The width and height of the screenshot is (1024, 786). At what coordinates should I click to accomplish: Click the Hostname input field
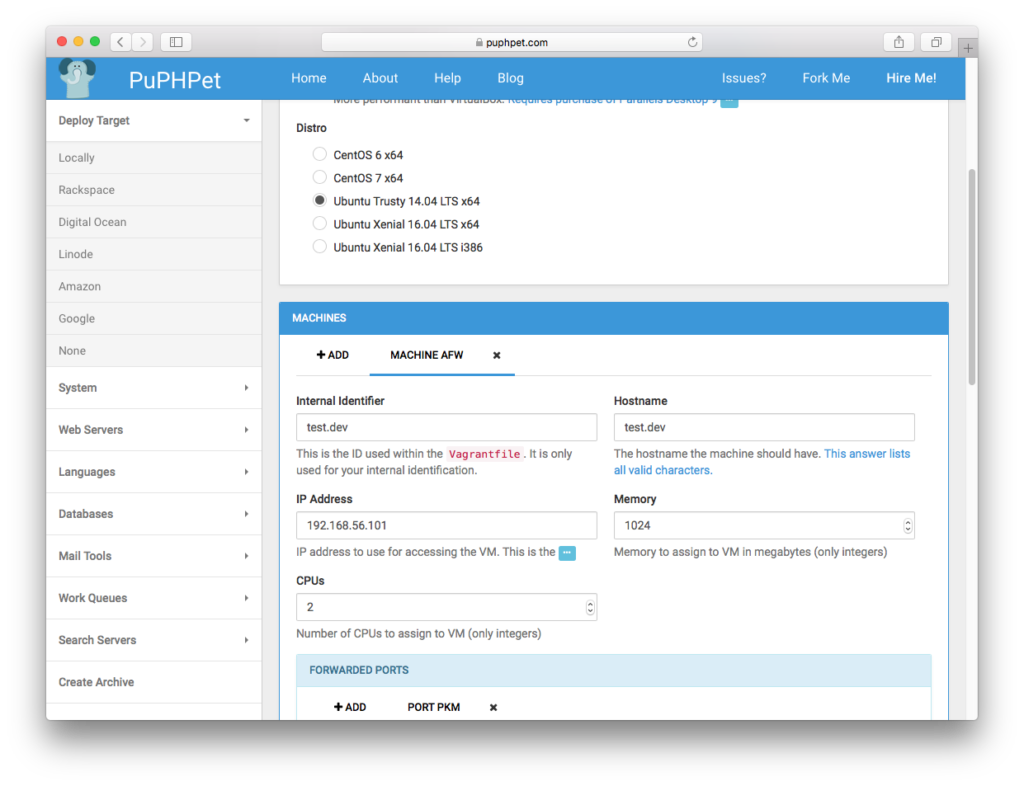coord(764,427)
